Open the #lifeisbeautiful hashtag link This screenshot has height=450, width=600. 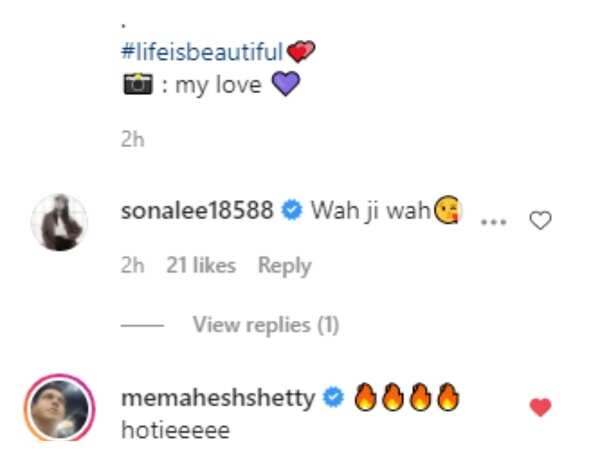coord(201,51)
